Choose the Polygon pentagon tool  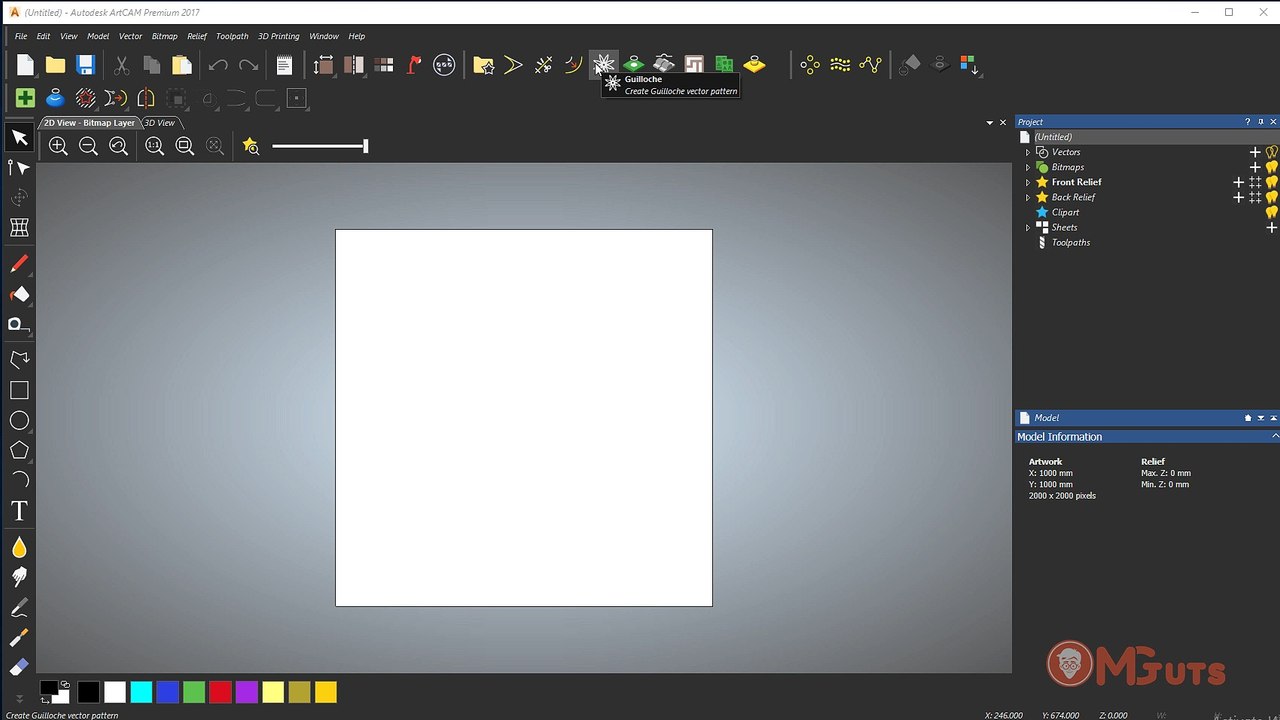tap(19, 450)
